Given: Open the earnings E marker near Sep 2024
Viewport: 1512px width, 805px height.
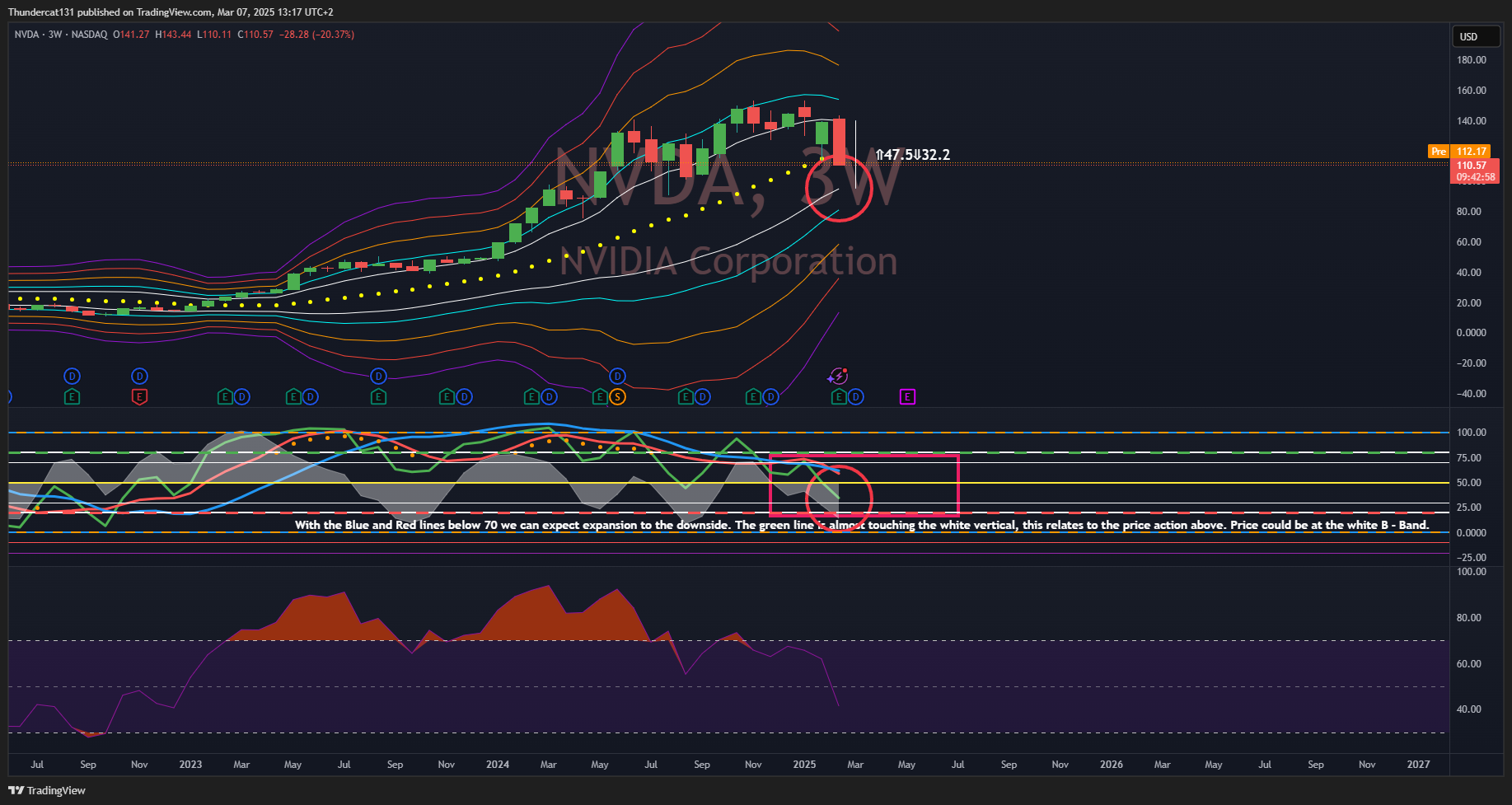Looking at the screenshot, I should point(686,397).
